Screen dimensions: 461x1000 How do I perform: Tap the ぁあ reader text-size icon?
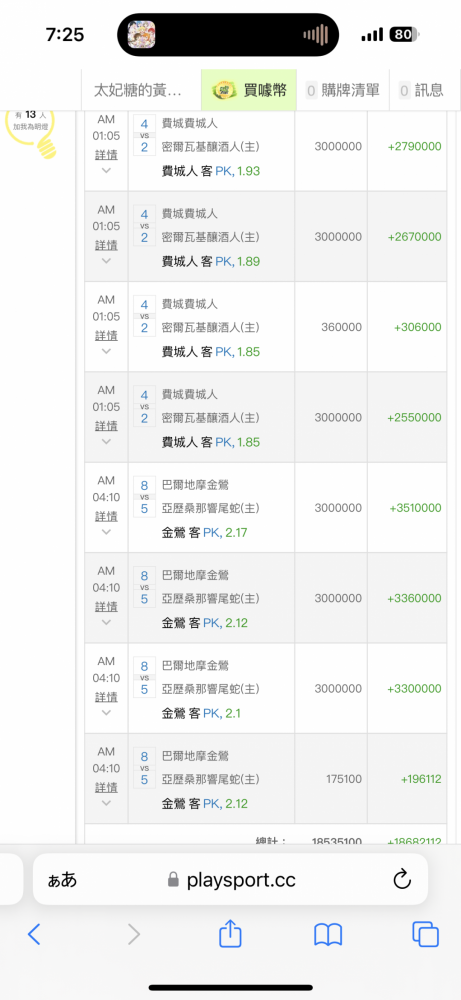(62, 881)
